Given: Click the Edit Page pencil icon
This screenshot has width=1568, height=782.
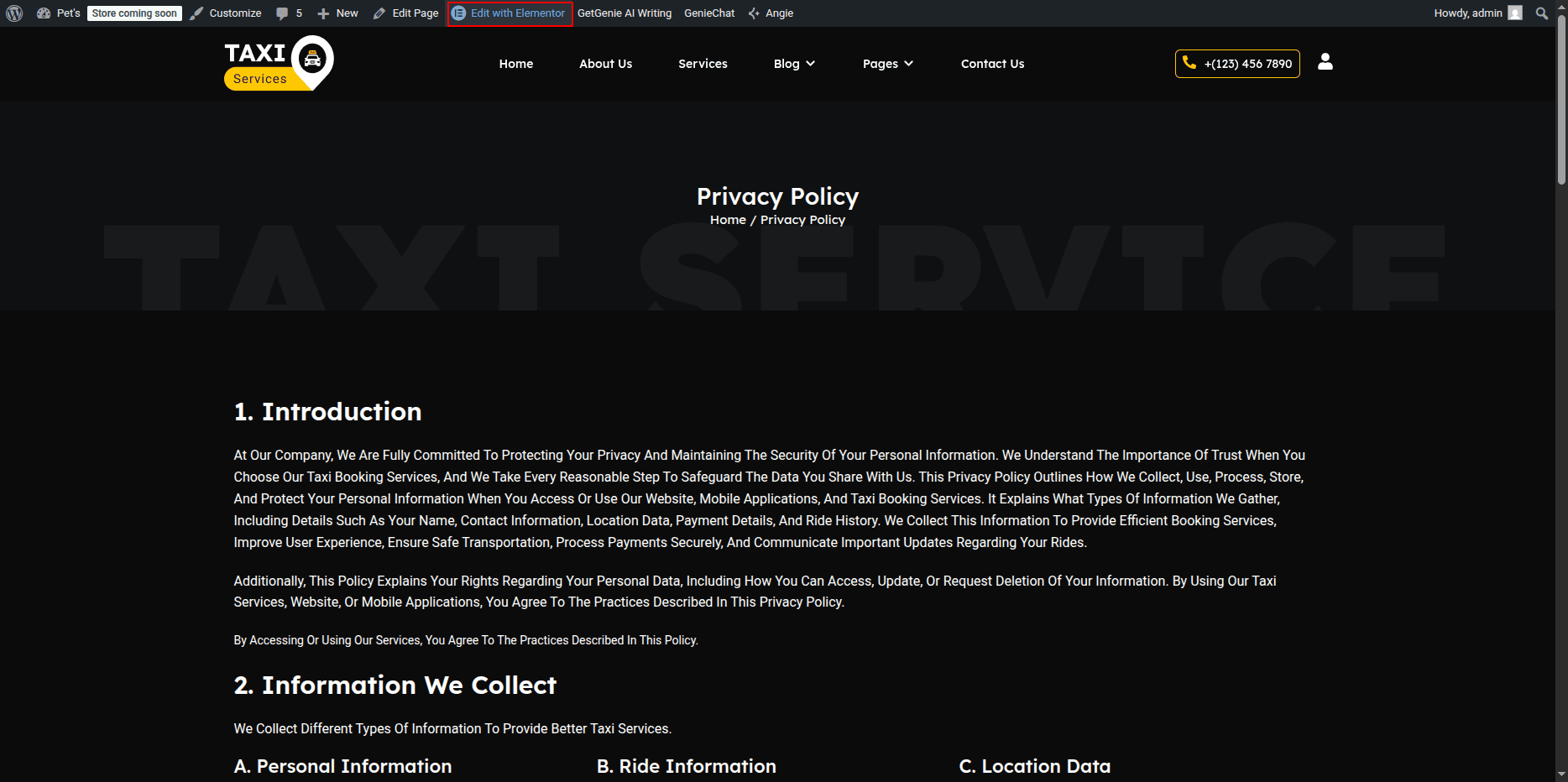Looking at the screenshot, I should pos(379,13).
